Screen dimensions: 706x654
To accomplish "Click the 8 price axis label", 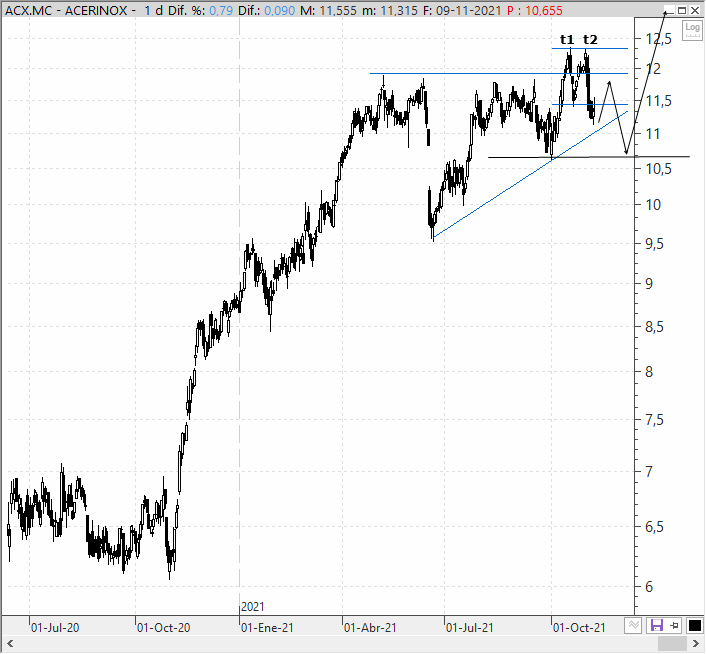I will (x=649, y=372).
